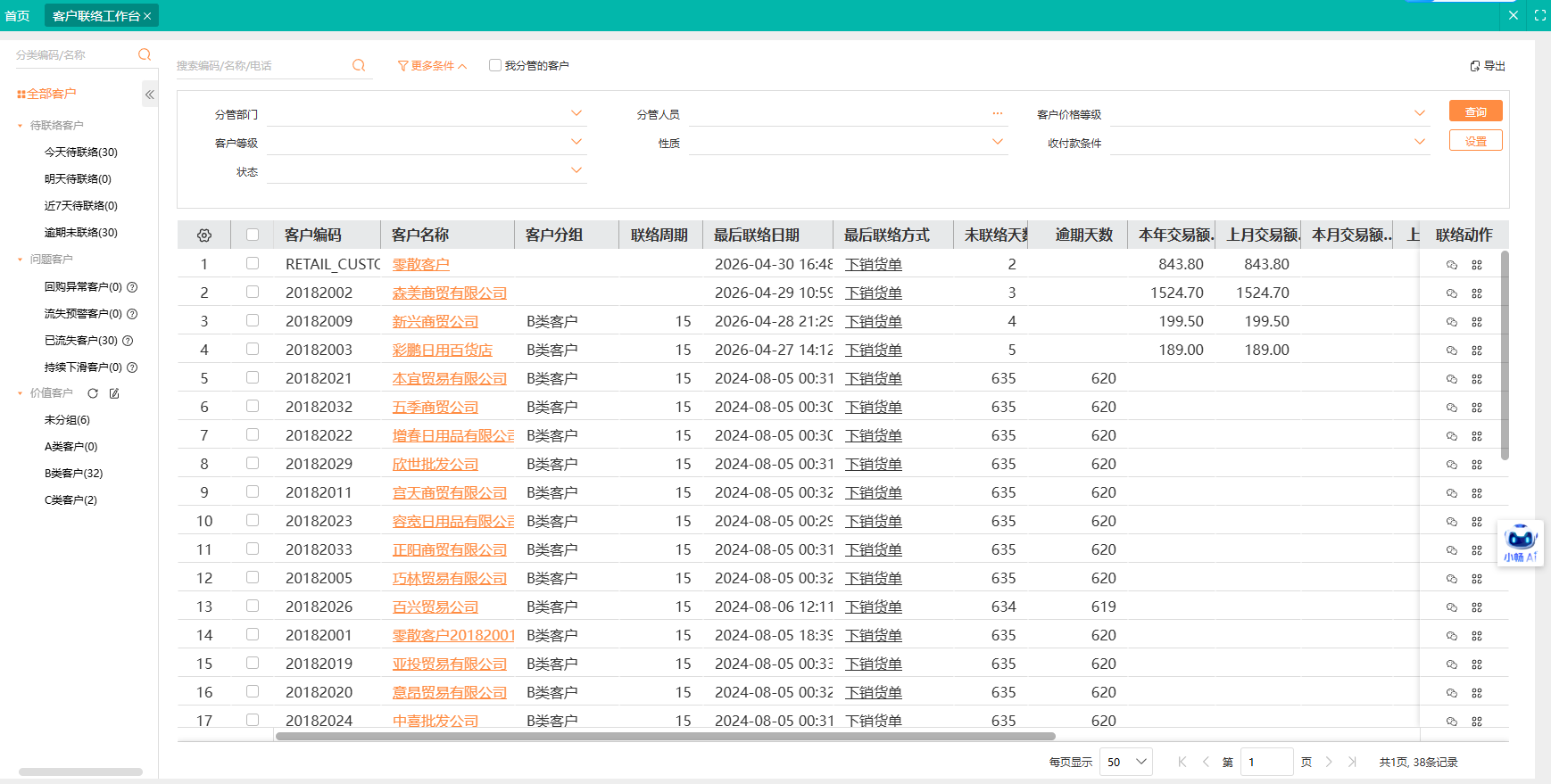
Task: Edit the 价值客户 group
Action: click(x=114, y=393)
